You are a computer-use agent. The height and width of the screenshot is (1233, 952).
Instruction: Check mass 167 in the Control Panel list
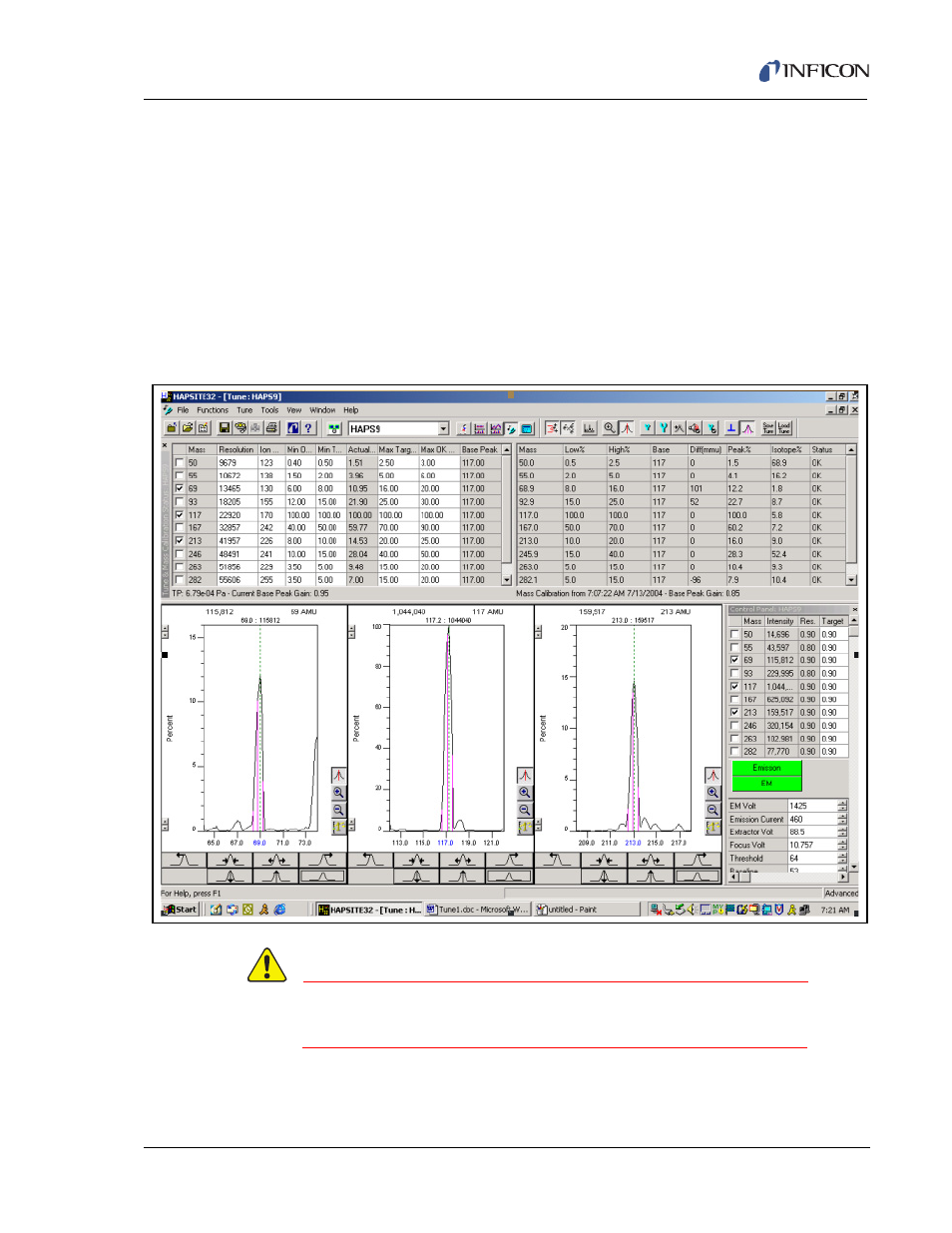coord(735,700)
